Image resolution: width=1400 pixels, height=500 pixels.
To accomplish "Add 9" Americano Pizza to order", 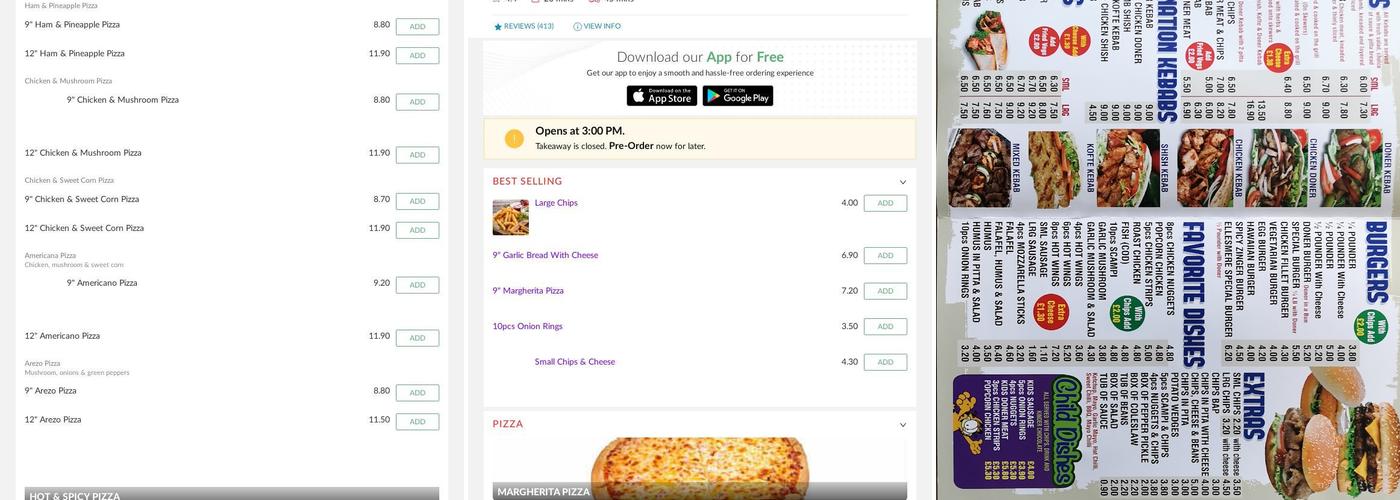I will pyautogui.click(x=417, y=285).
